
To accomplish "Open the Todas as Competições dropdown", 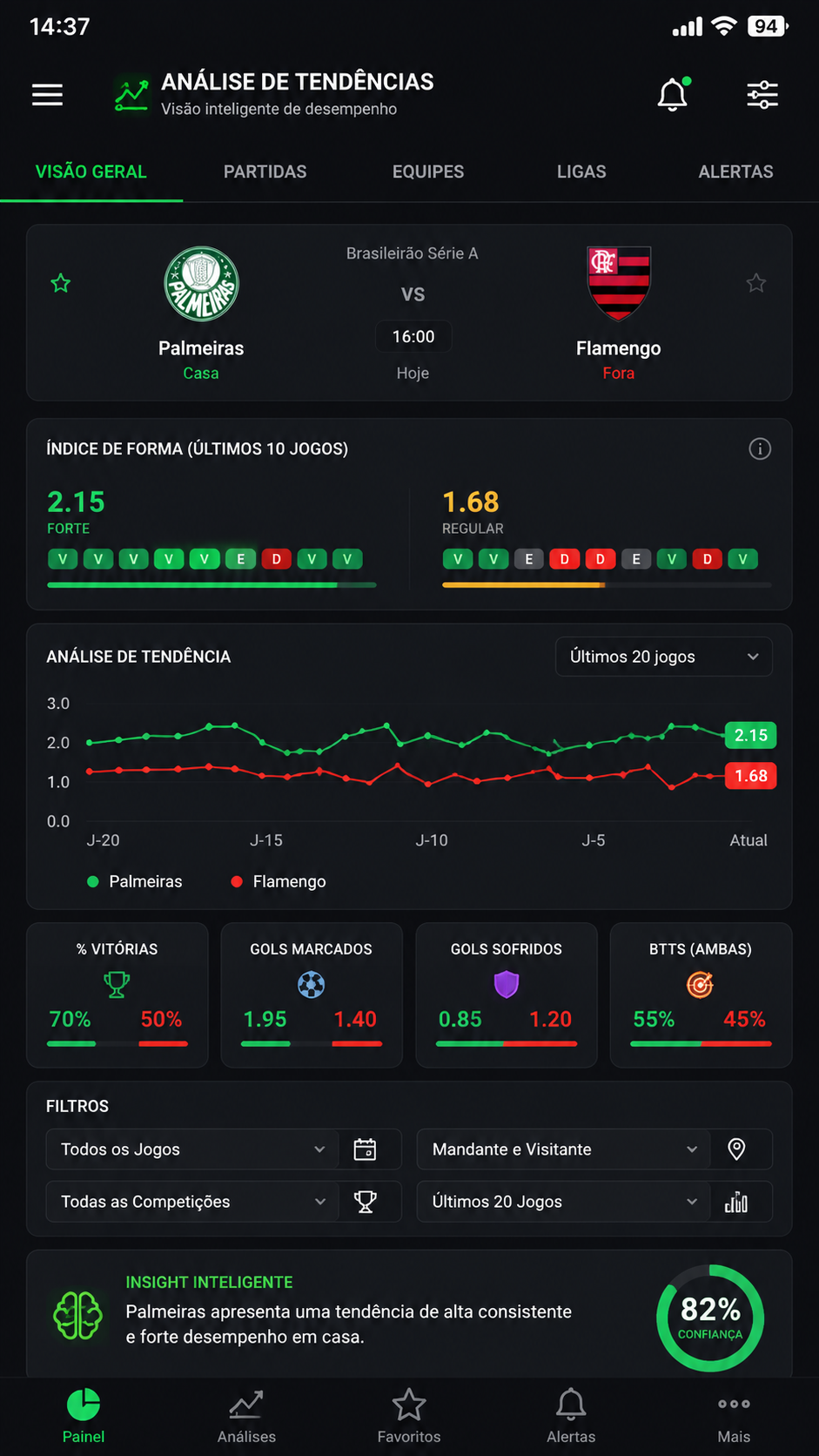I will (x=192, y=1202).
